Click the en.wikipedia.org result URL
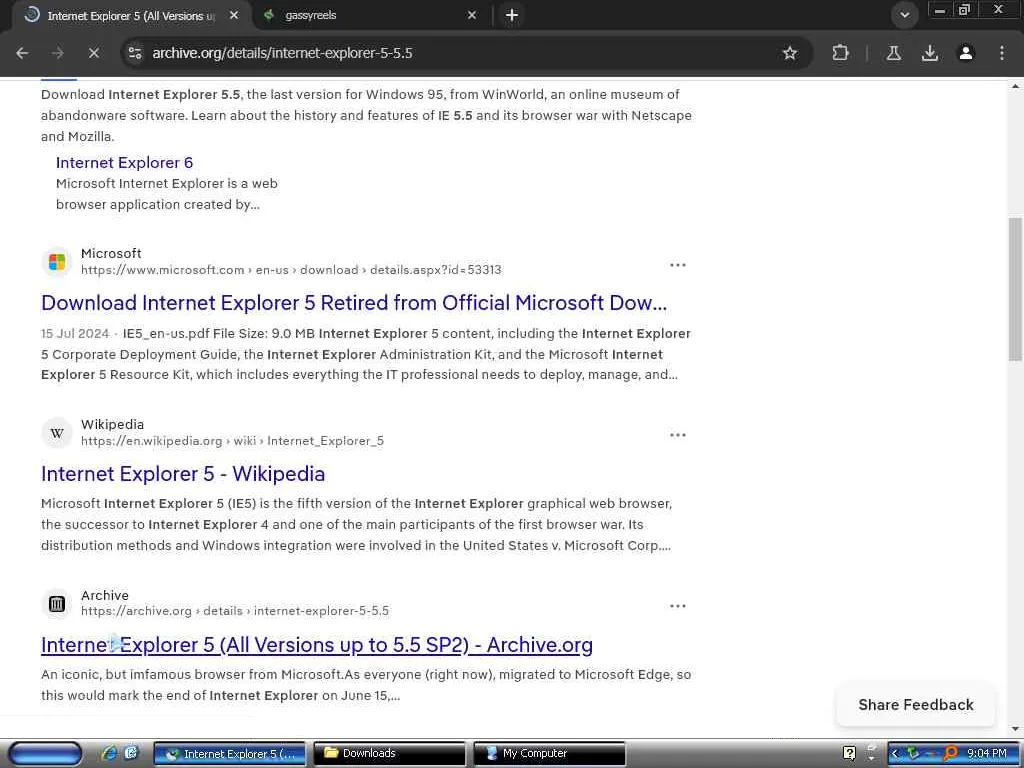Screen dimensions: 1024x768 click(232, 441)
